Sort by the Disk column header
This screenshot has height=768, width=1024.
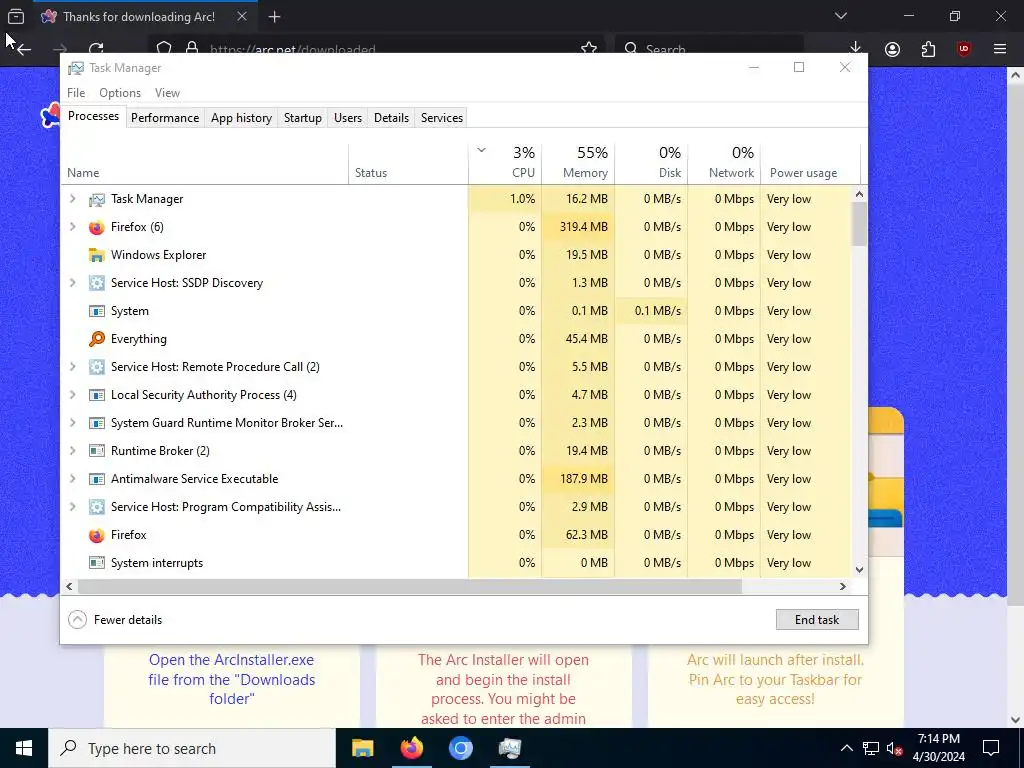[x=651, y=161]
